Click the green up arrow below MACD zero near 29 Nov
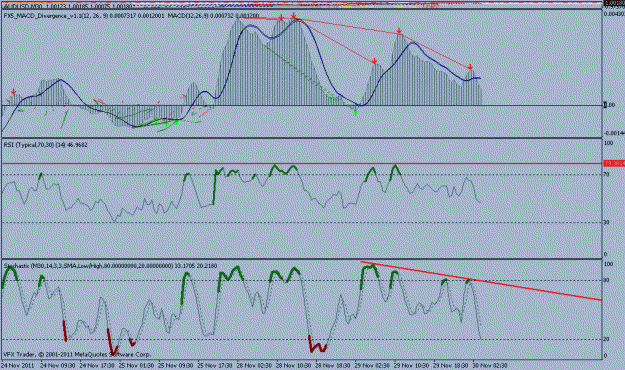Image resolution: width=625 pixels, height=370 pixels. [x=355, y=113]
